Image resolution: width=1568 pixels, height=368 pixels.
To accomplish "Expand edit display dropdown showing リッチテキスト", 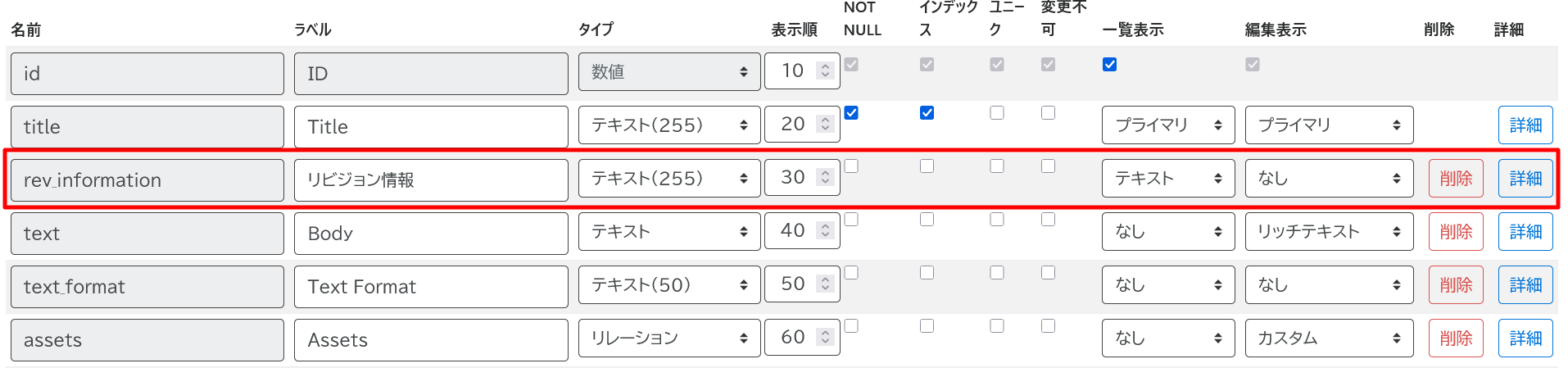I will 1328,232.
